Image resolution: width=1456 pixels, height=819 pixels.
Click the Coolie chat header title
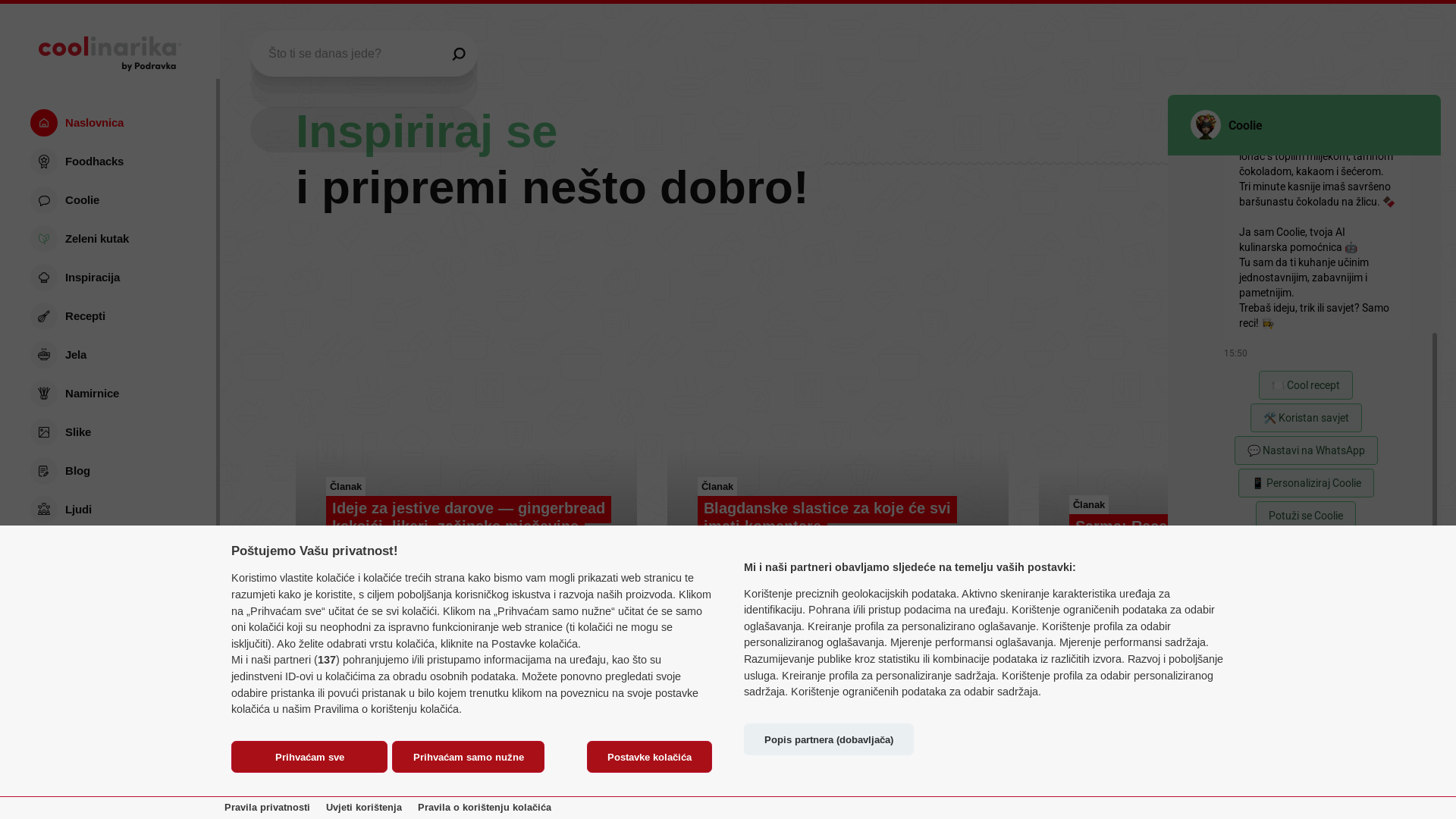1245,126
